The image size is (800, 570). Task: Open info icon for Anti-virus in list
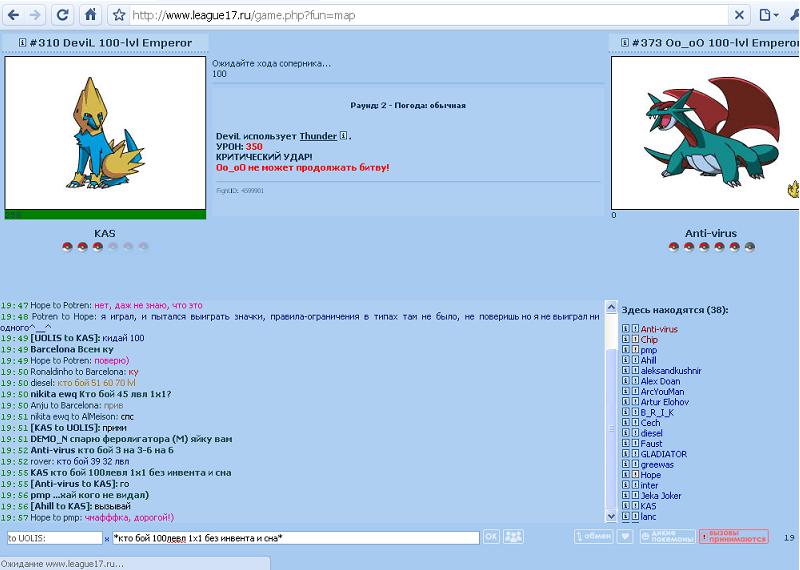click(626, 329)
